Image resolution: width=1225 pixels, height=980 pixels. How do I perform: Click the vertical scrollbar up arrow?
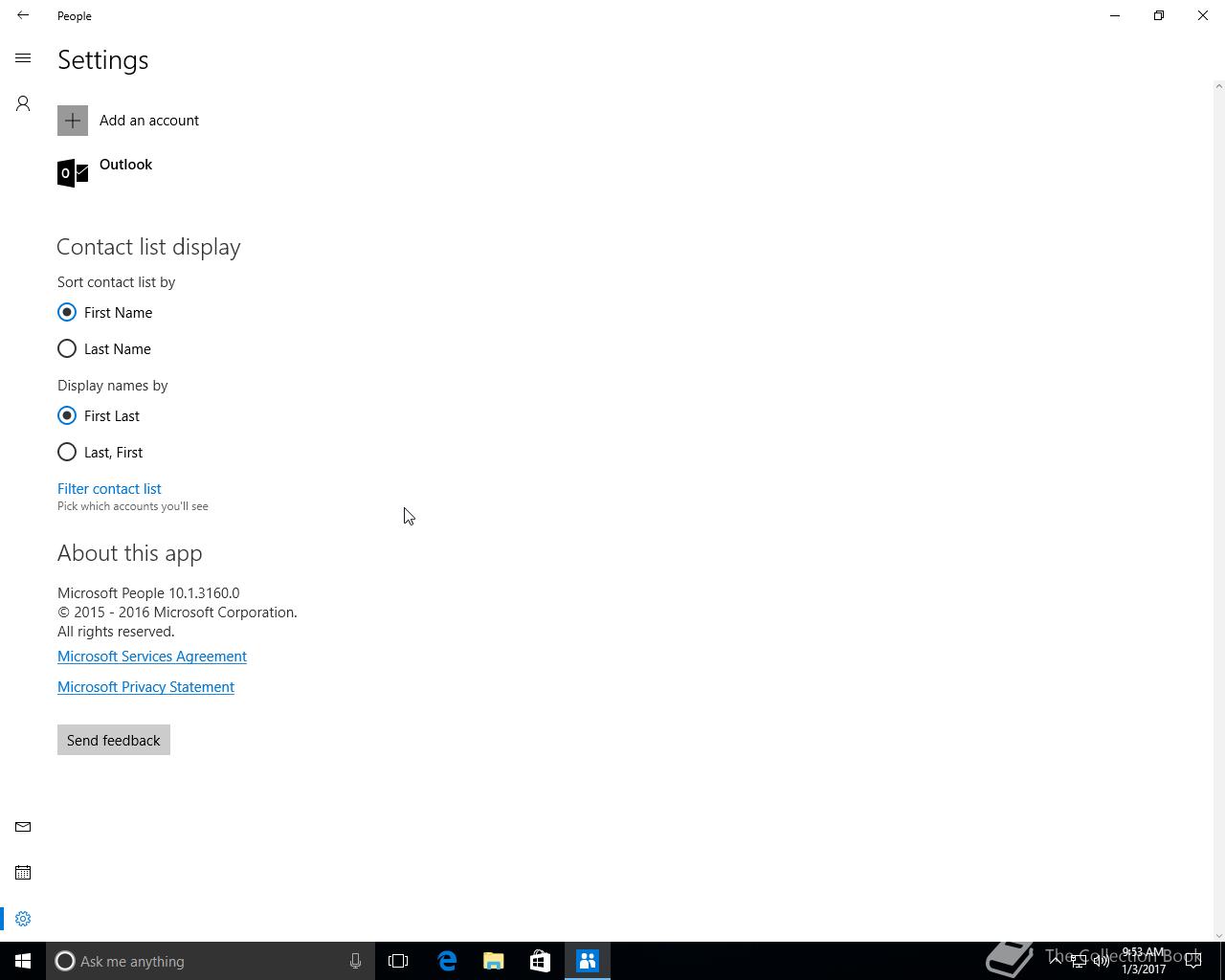coord(1218,86)
